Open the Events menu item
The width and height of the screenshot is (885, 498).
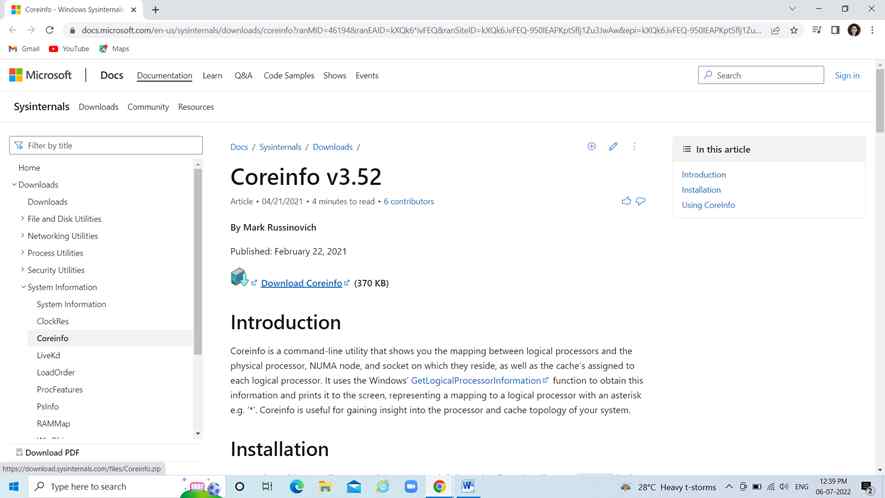point(367,75)
